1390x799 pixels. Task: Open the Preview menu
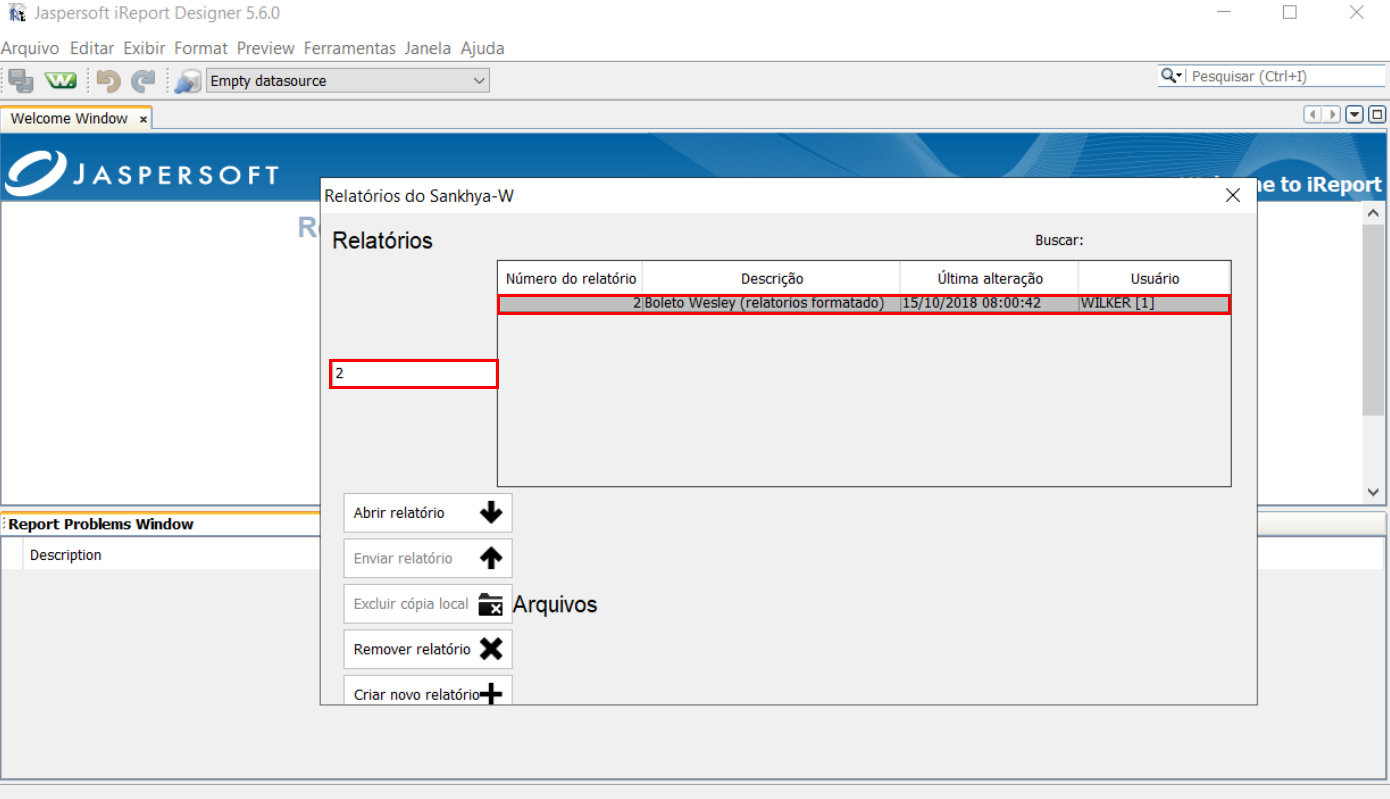[266, 48]
